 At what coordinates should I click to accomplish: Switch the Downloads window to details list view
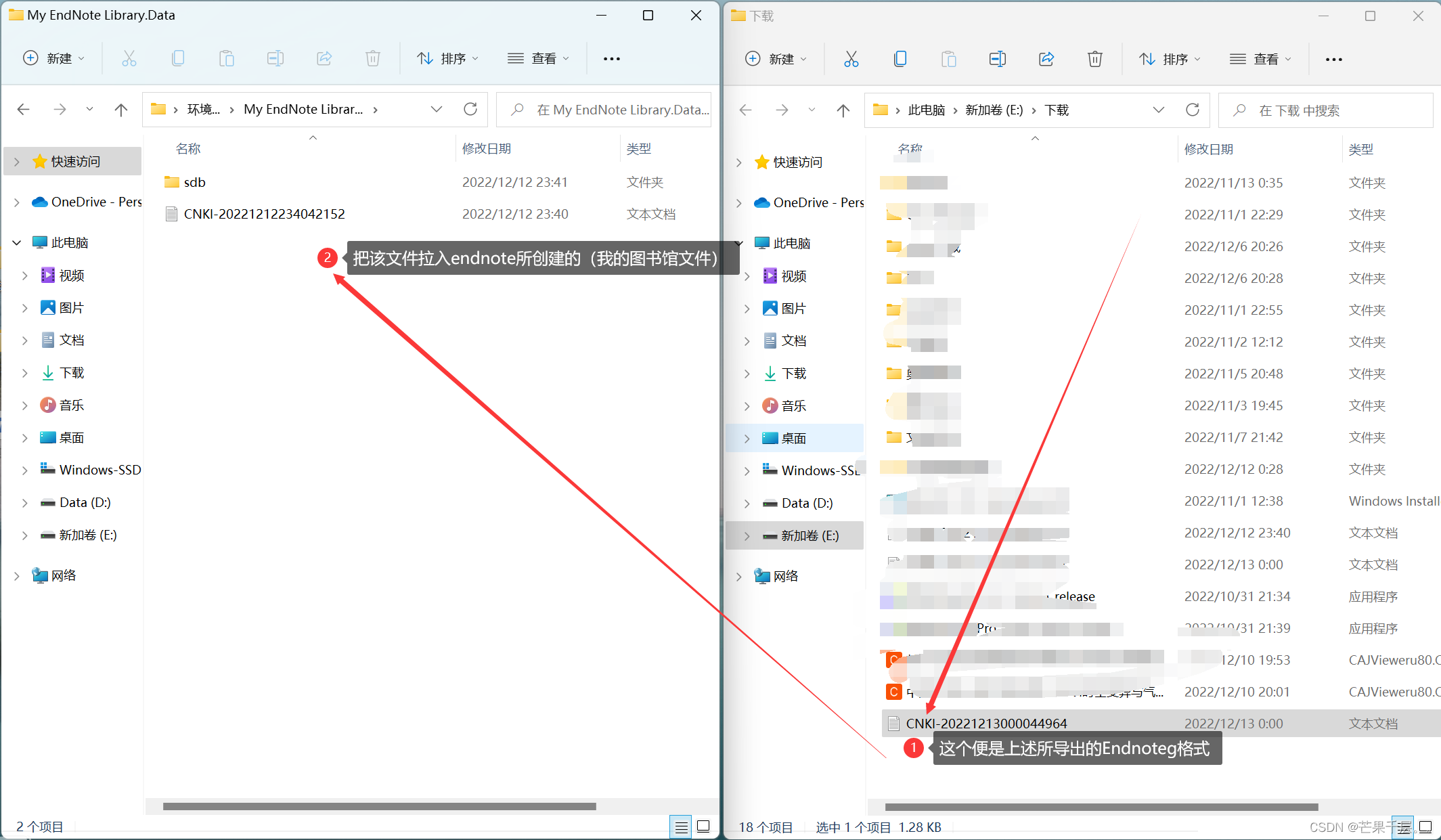point(1404,826)
